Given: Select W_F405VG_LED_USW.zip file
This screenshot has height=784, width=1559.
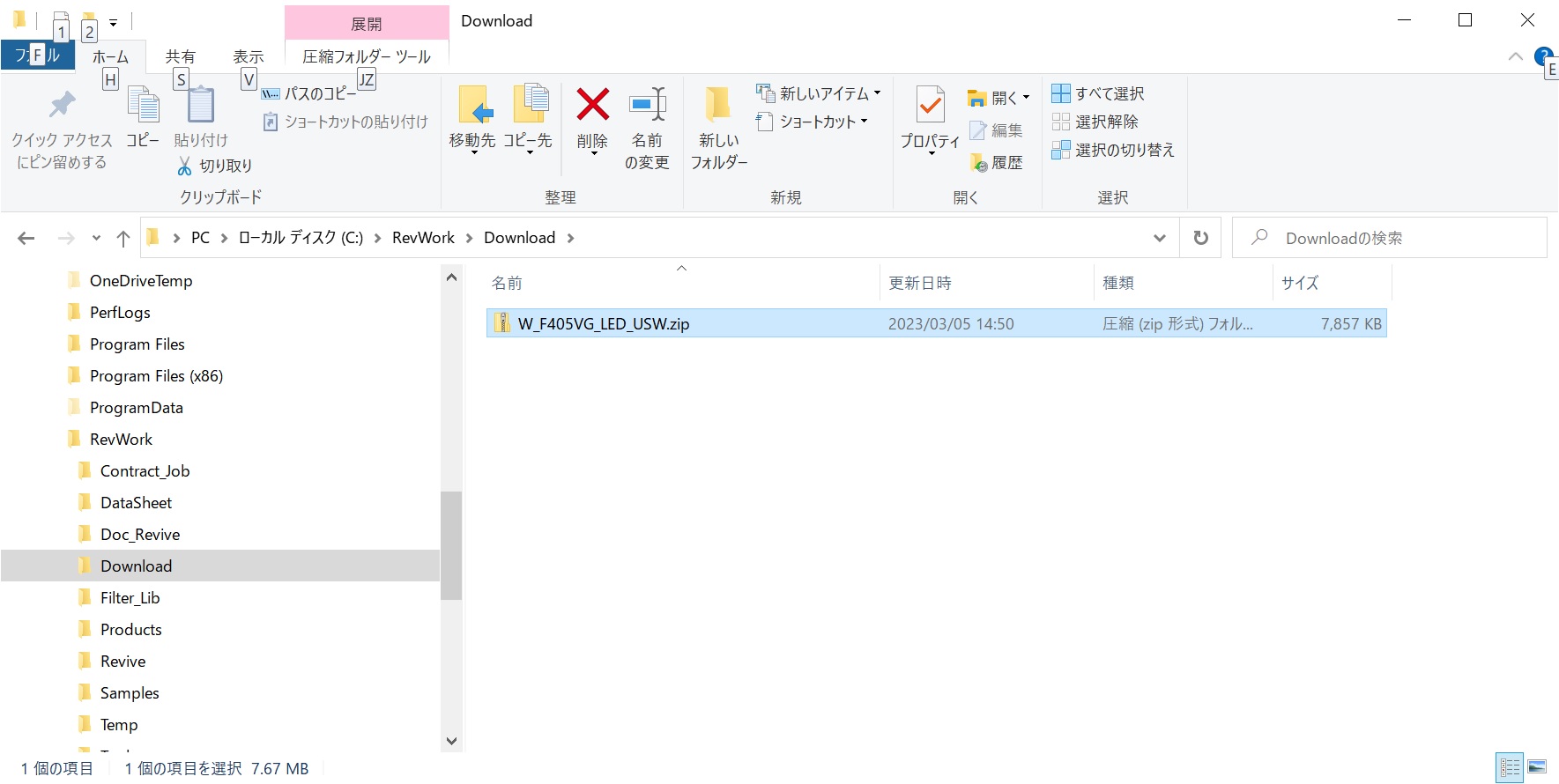Looking at the screenshot, I should click(x=936, y=323).
